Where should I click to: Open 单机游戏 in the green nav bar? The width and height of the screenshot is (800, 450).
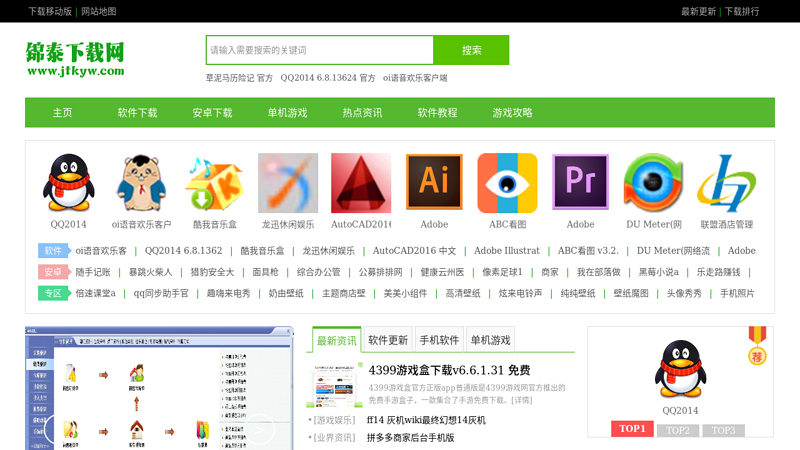pos(287,113)
